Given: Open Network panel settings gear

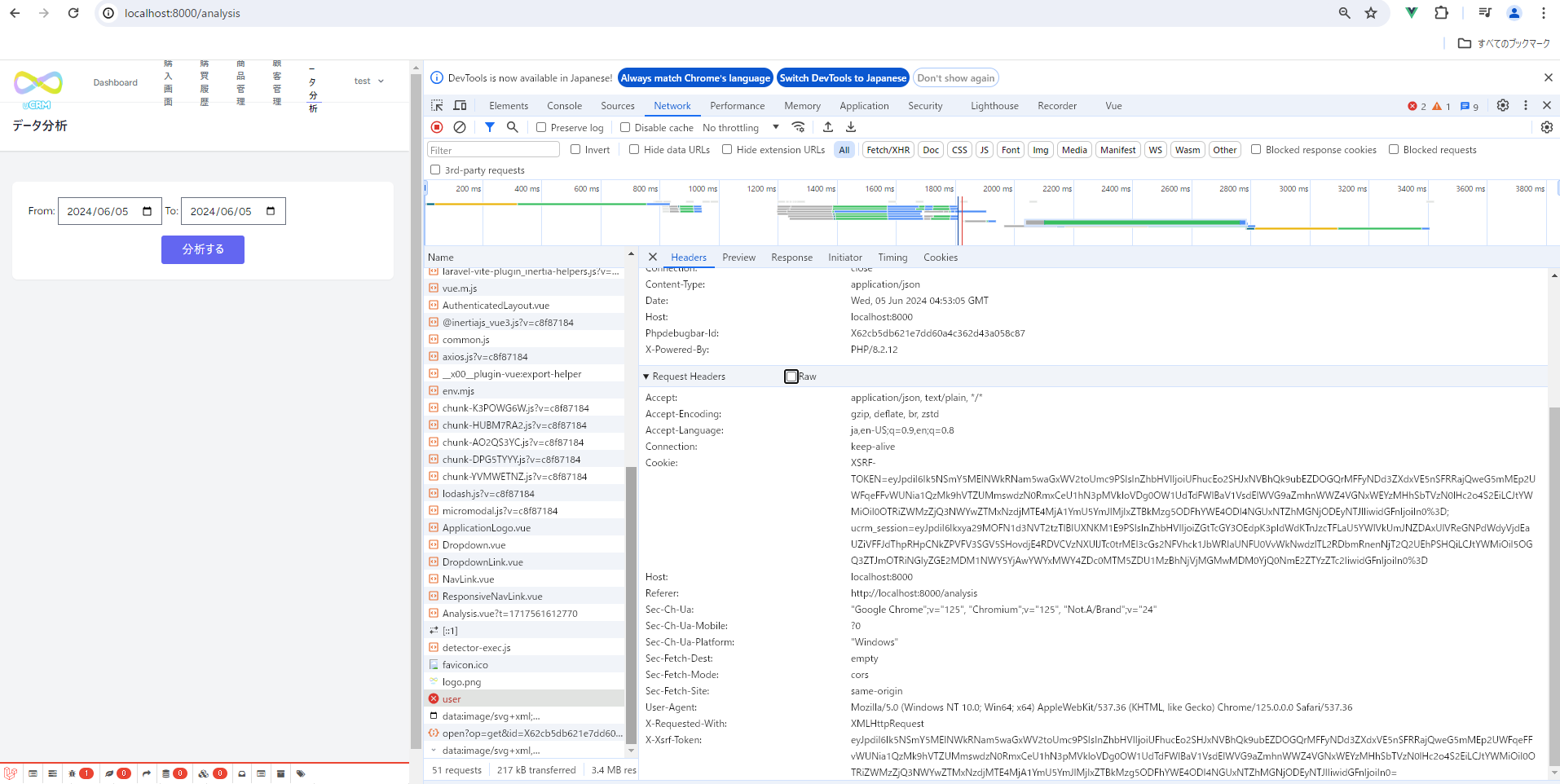Looking at the screenshot, I should pos(1547,127).
